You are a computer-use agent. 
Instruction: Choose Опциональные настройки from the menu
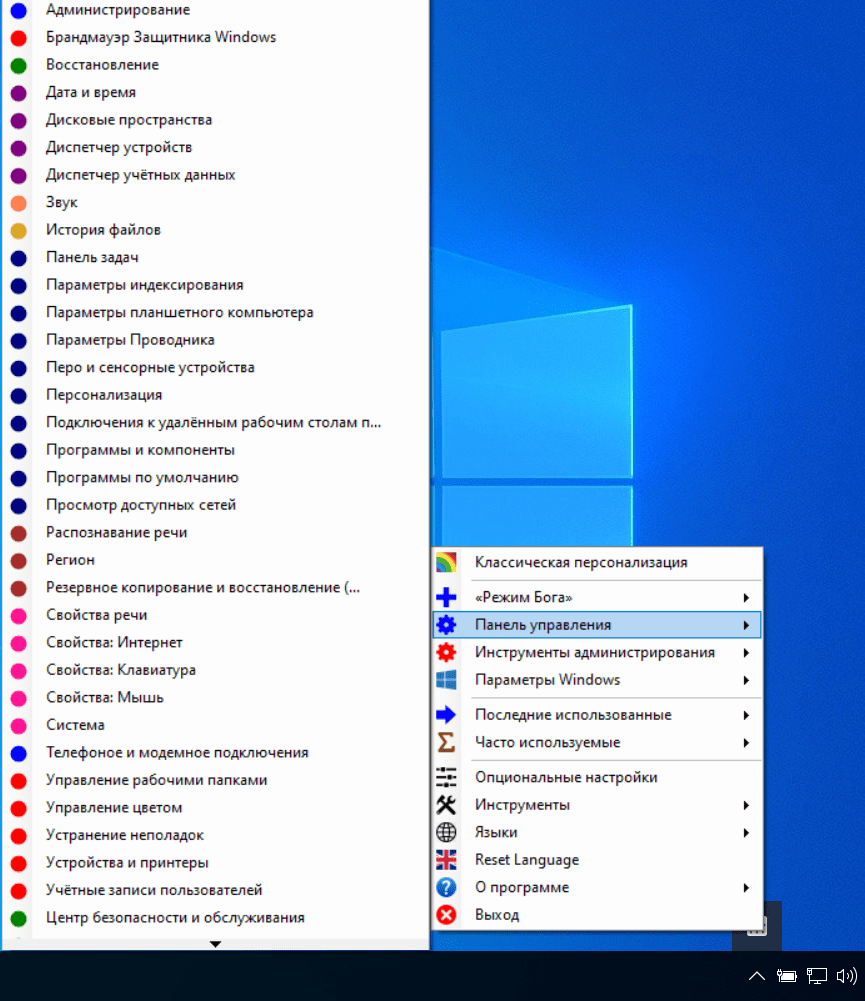tap(597, 778)
